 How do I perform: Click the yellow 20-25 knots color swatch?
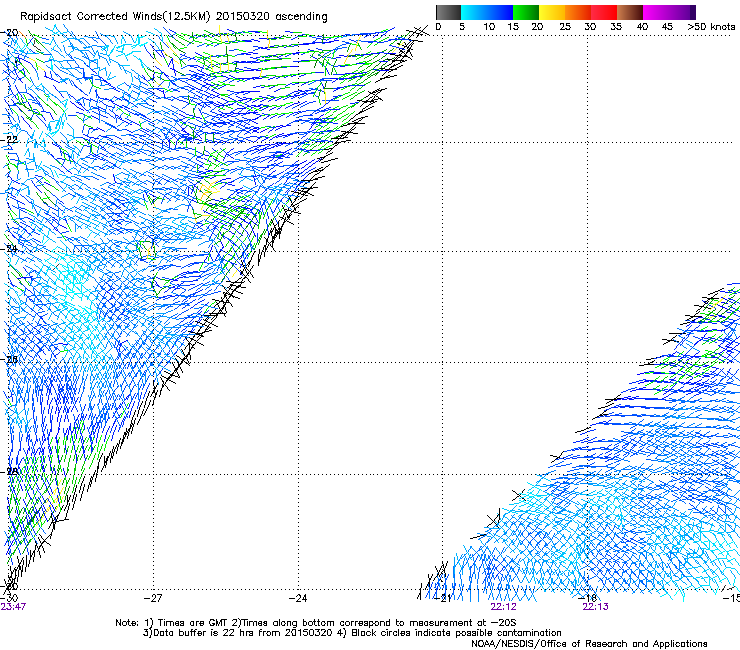[x=552, y=12]
